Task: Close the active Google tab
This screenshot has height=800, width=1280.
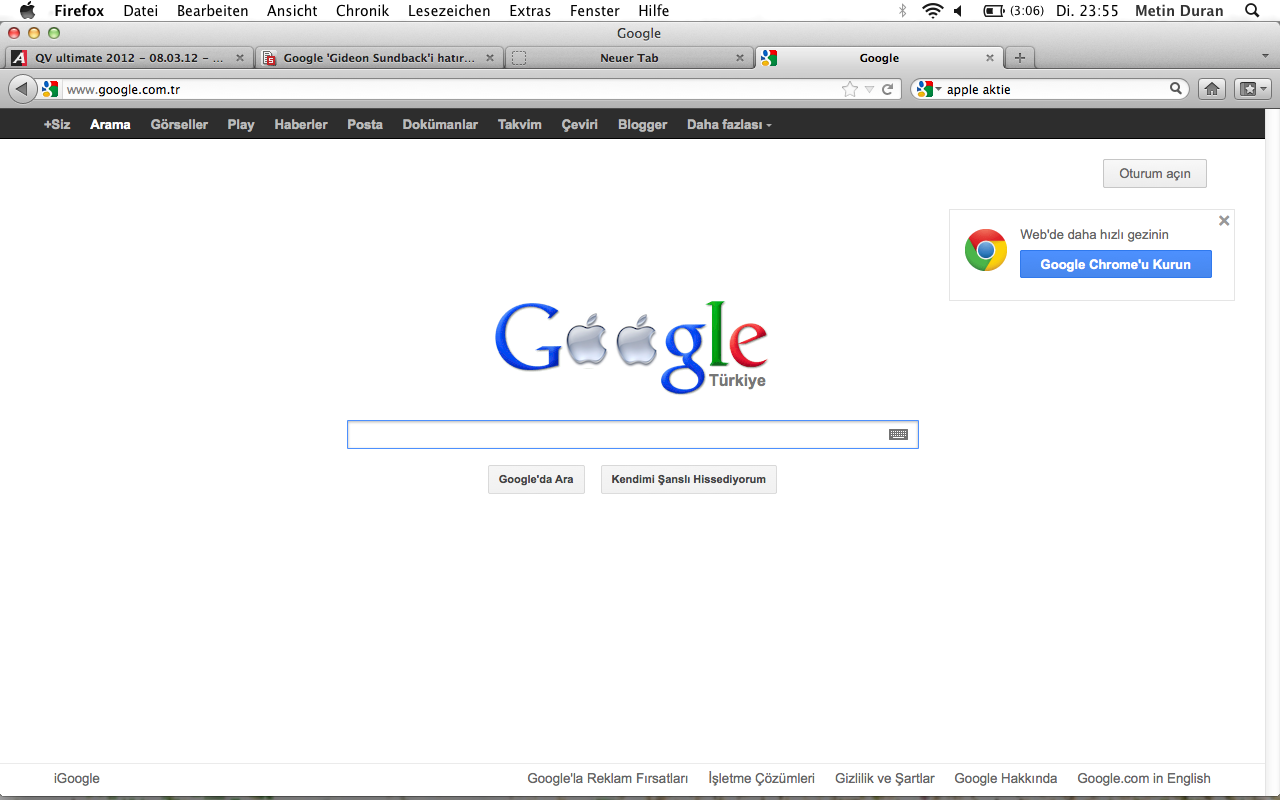Action: [x=990, y=58]
